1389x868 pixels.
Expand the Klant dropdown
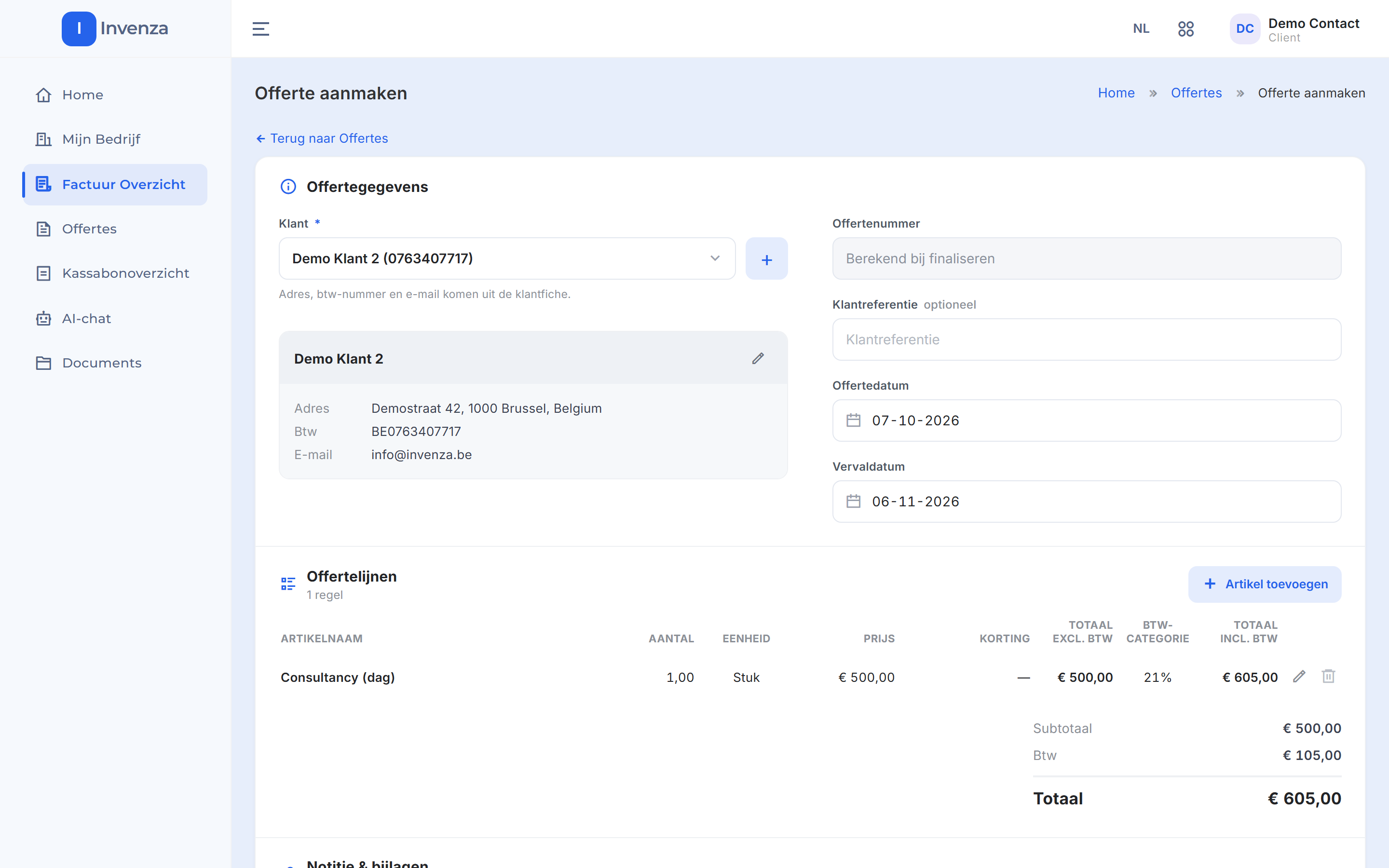tap(507, 258)
